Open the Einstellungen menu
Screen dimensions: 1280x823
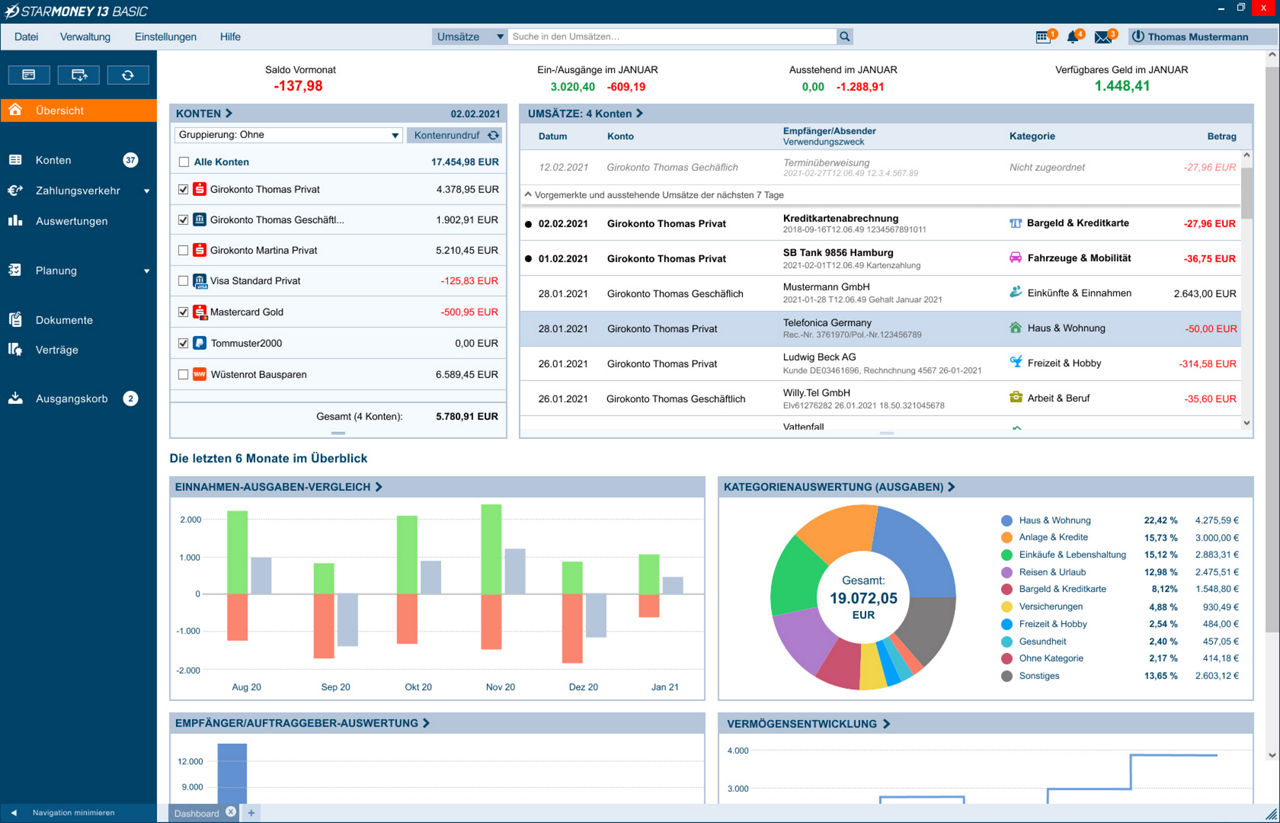(165, 37)
